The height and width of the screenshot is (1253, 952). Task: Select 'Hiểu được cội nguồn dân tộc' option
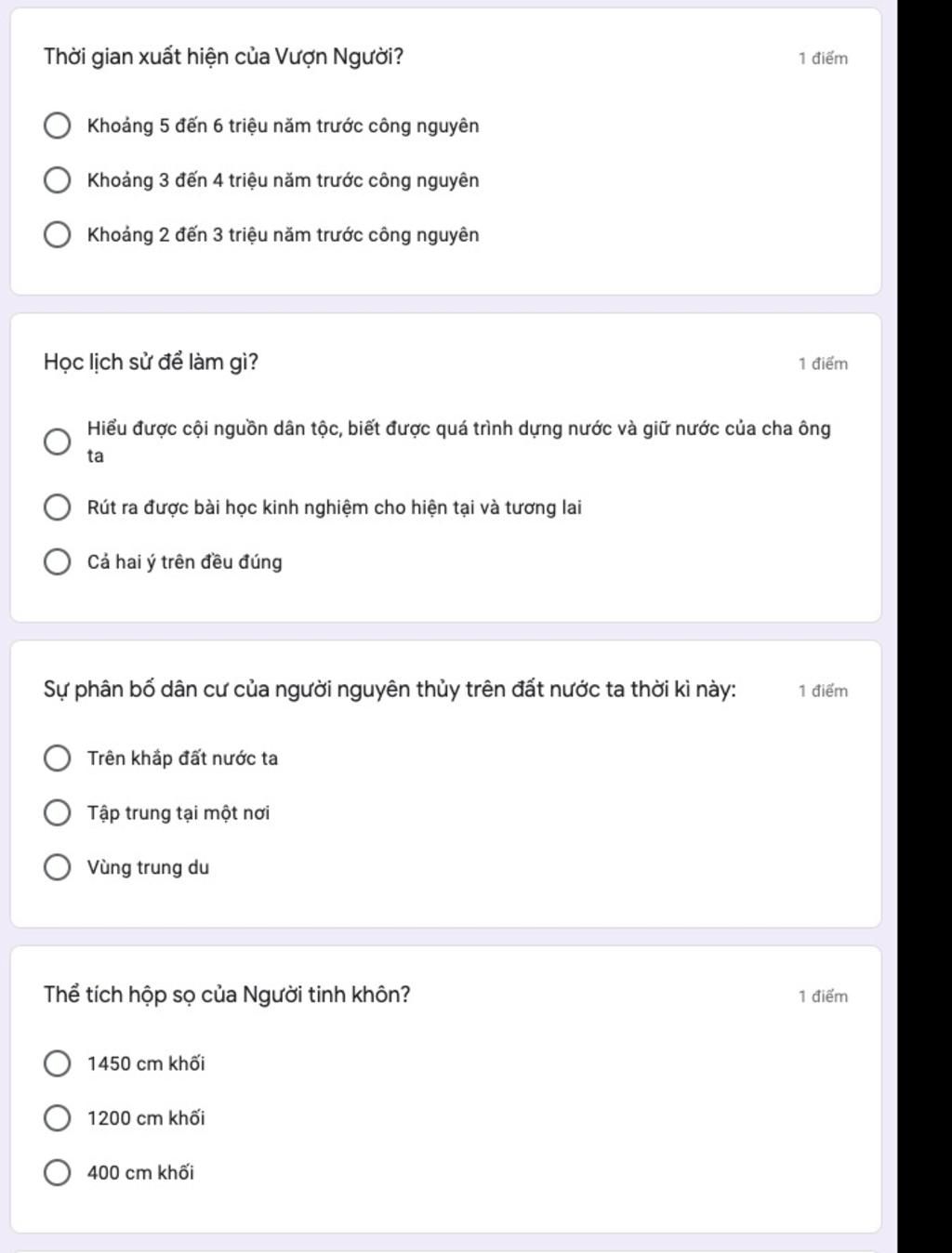click(x=58, y=442)
